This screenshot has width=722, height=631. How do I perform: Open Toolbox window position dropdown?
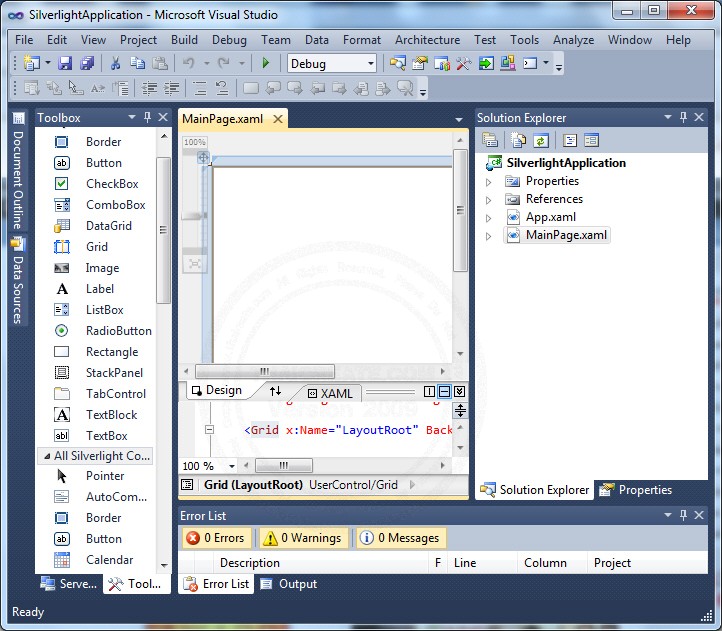pos(132,117)
